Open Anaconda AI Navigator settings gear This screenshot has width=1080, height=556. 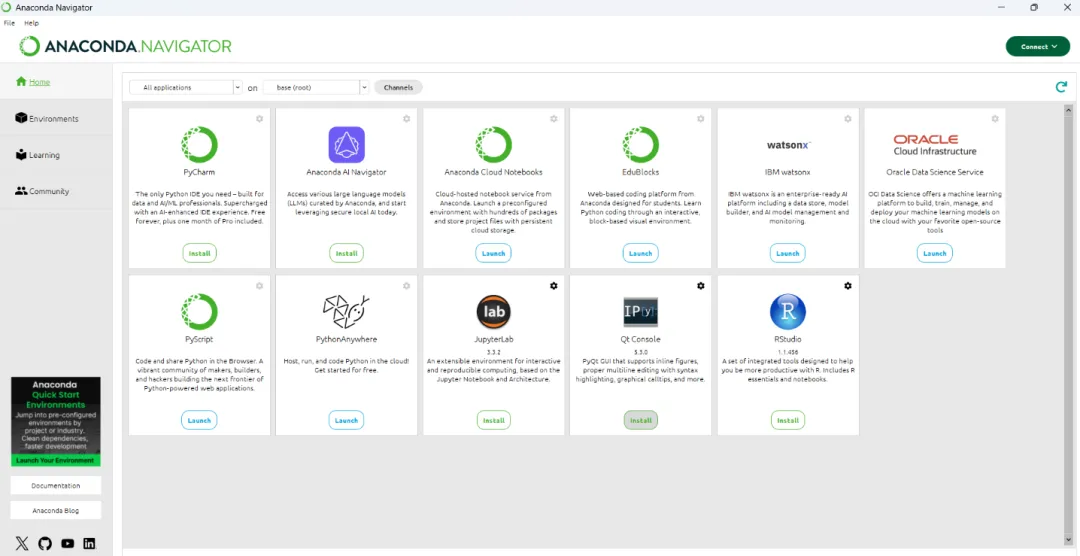[406, 119]
